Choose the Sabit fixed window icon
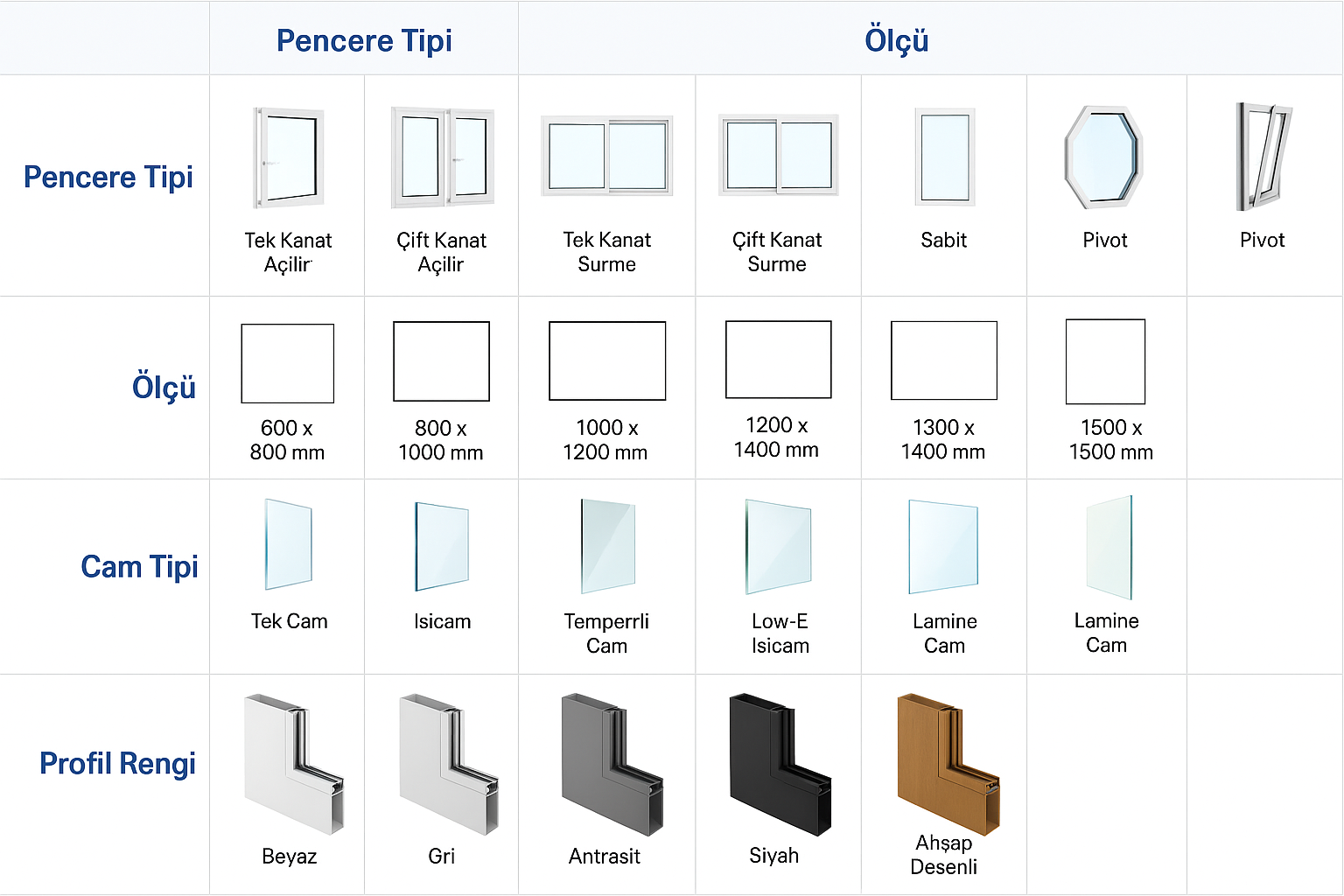Viewport: 1344px width, 896px height. pos(945,157)
